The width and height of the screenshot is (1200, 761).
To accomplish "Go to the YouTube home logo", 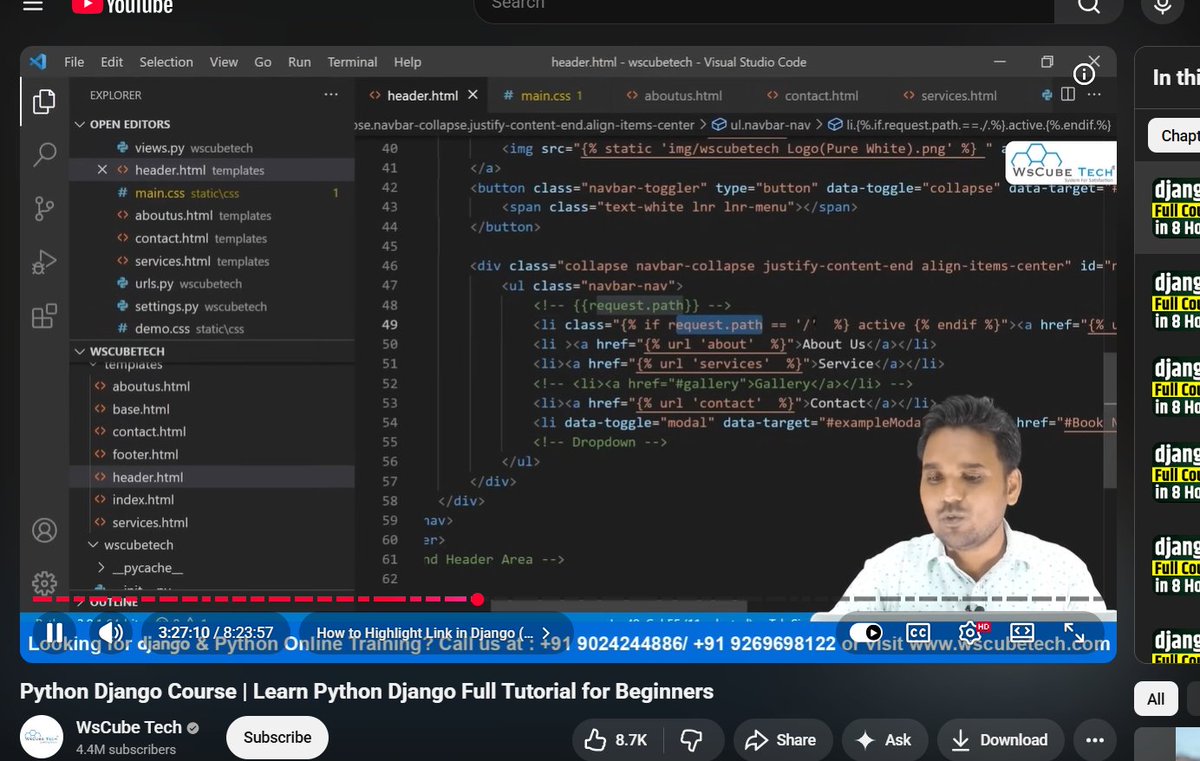I will pos(122,5).
